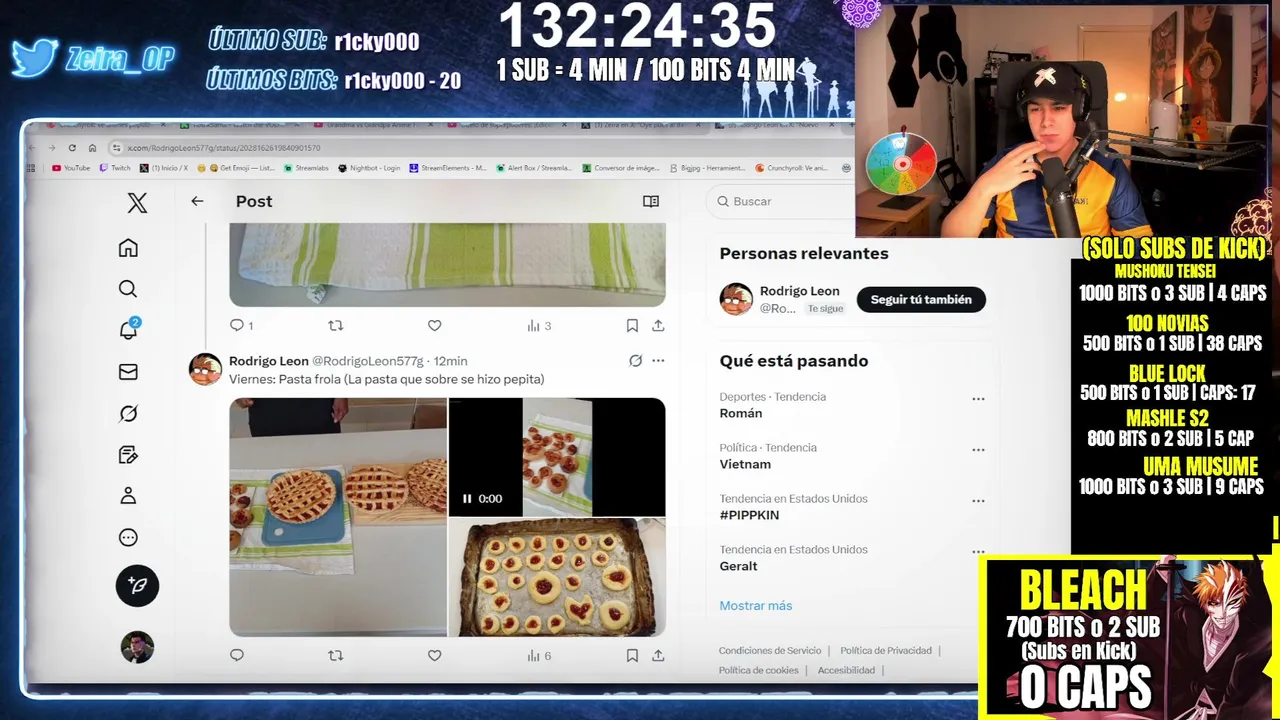Click 'Mostrar más' link
Screen dimensions: 1280x720
(756, 605)
